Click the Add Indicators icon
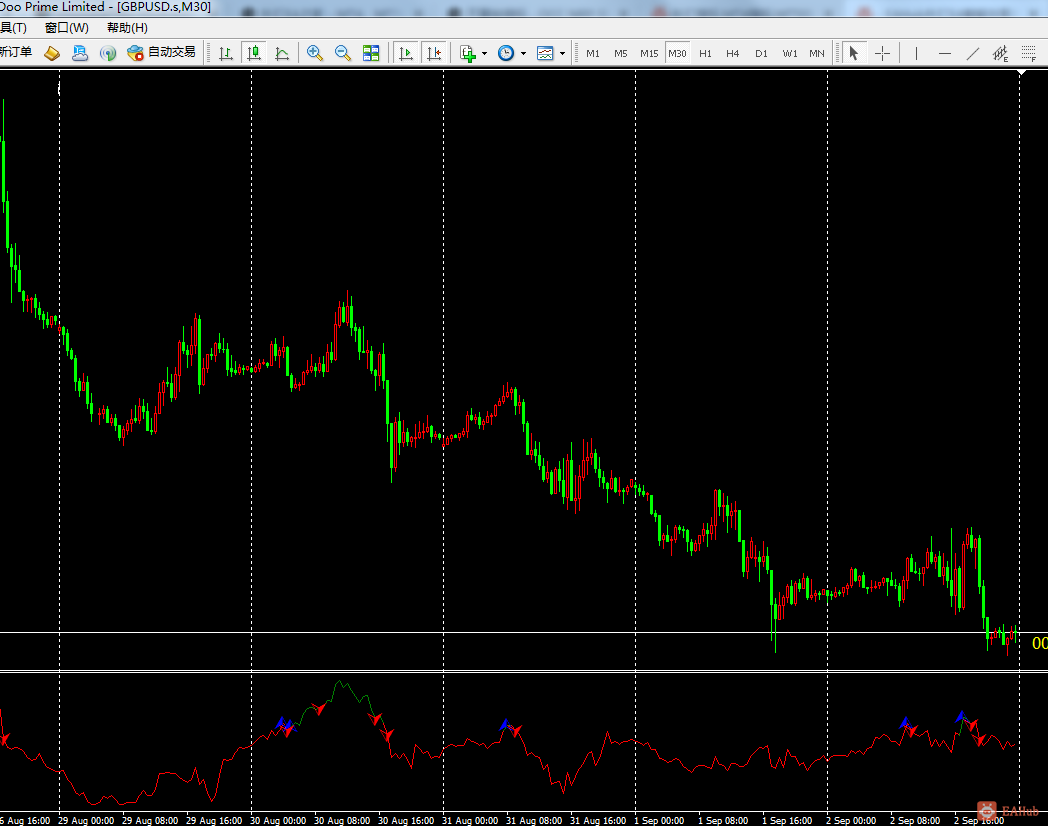Viewport: 1048px width, 826px height. tap(468, 53)
